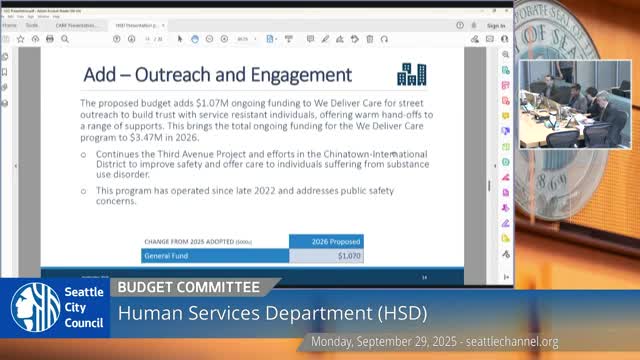Image resolution: width=640 pixels, height=360 pixels.
Task: Open Export PDF tool in right pane
Action: (506, 70)
